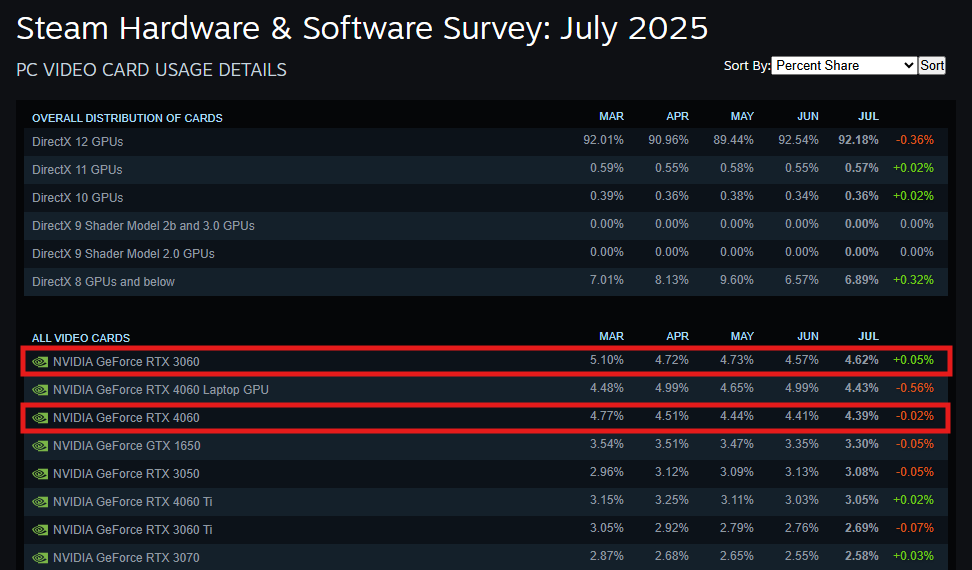The image size is (972, 570).
Task: Click the Steam Hardware & Software Survey title
Action: (362, 29)
